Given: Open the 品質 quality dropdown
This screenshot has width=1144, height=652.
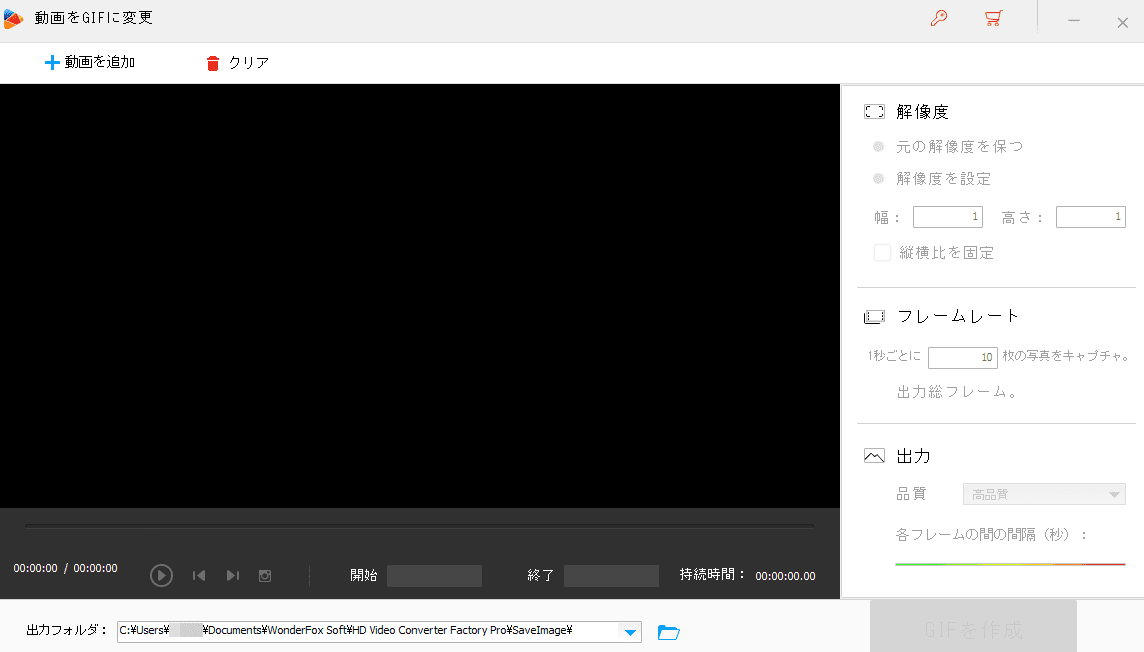Looking at the screenshot, I should pyautogui.click(x=1044, y=494).
